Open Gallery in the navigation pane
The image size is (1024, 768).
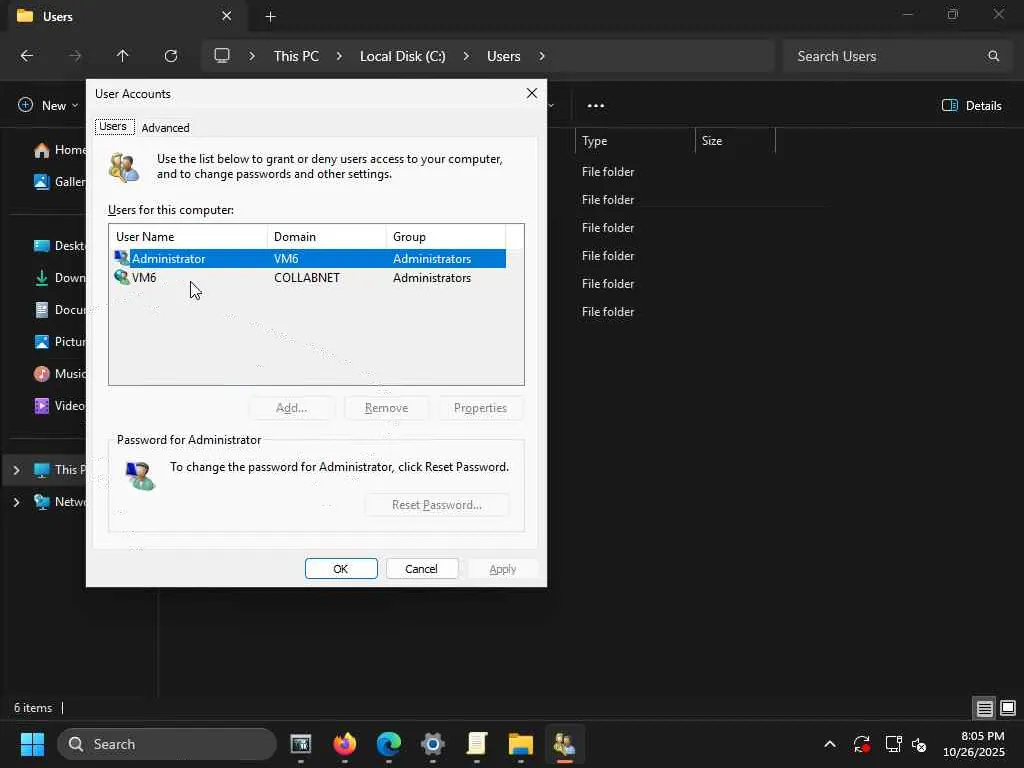[x=59, y=182]
